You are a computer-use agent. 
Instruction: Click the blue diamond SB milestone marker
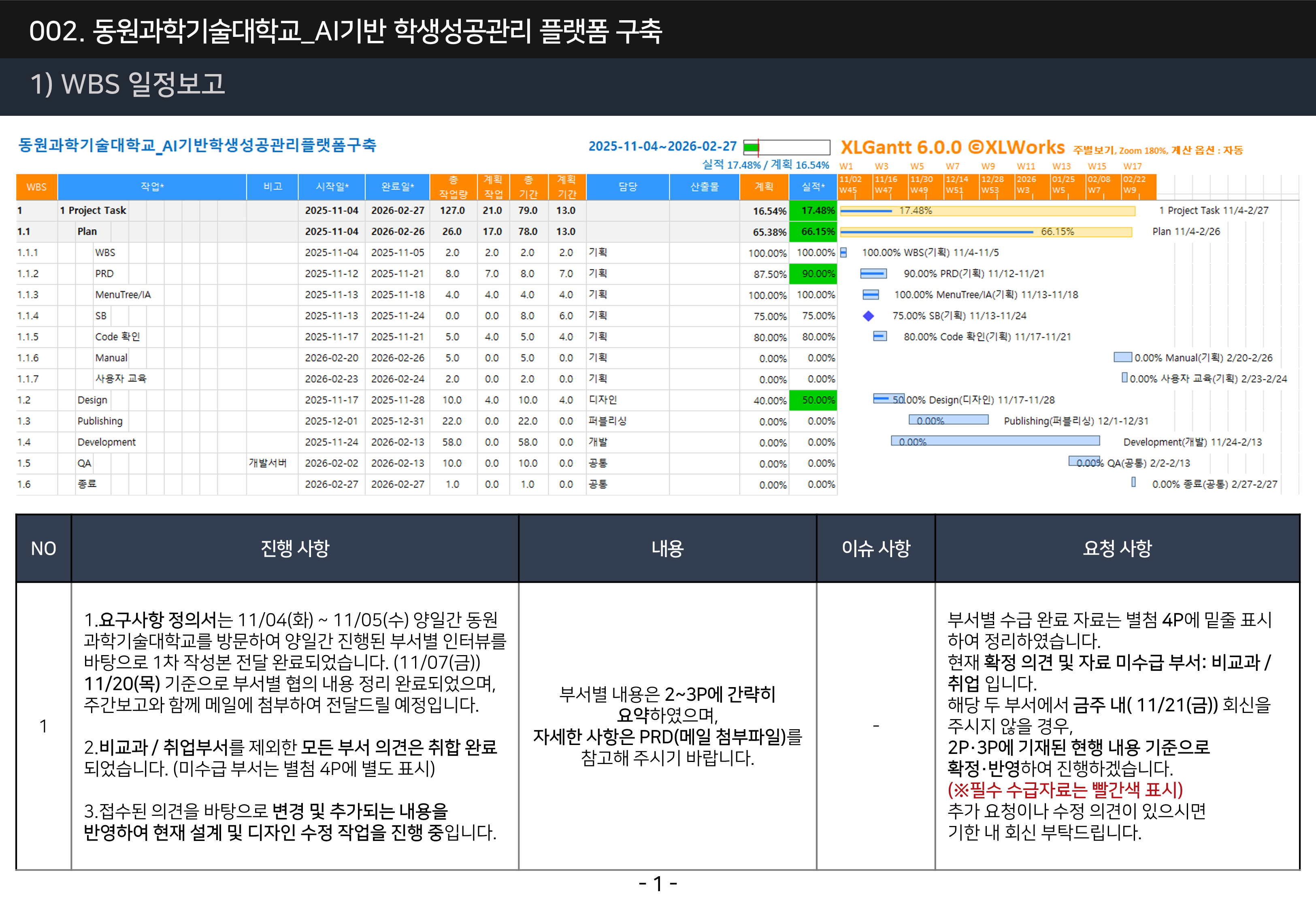[x=868, y=316]
